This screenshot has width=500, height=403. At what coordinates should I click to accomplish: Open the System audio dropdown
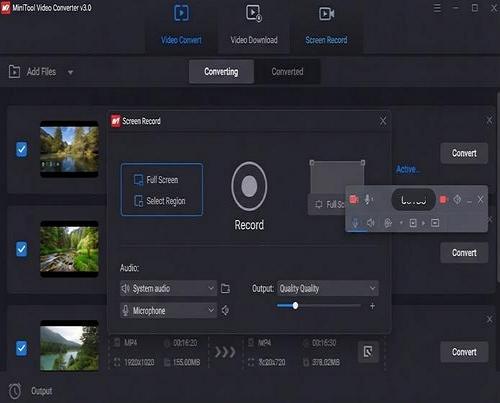tap(168, 288)
